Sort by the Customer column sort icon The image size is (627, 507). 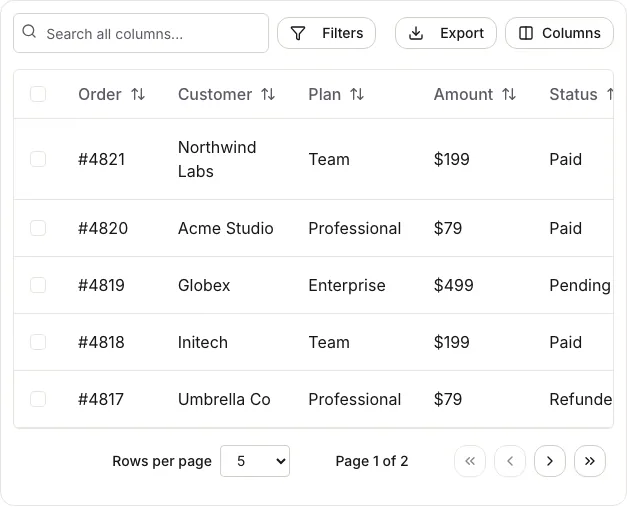pyautogui.click(x=268, y=95)
